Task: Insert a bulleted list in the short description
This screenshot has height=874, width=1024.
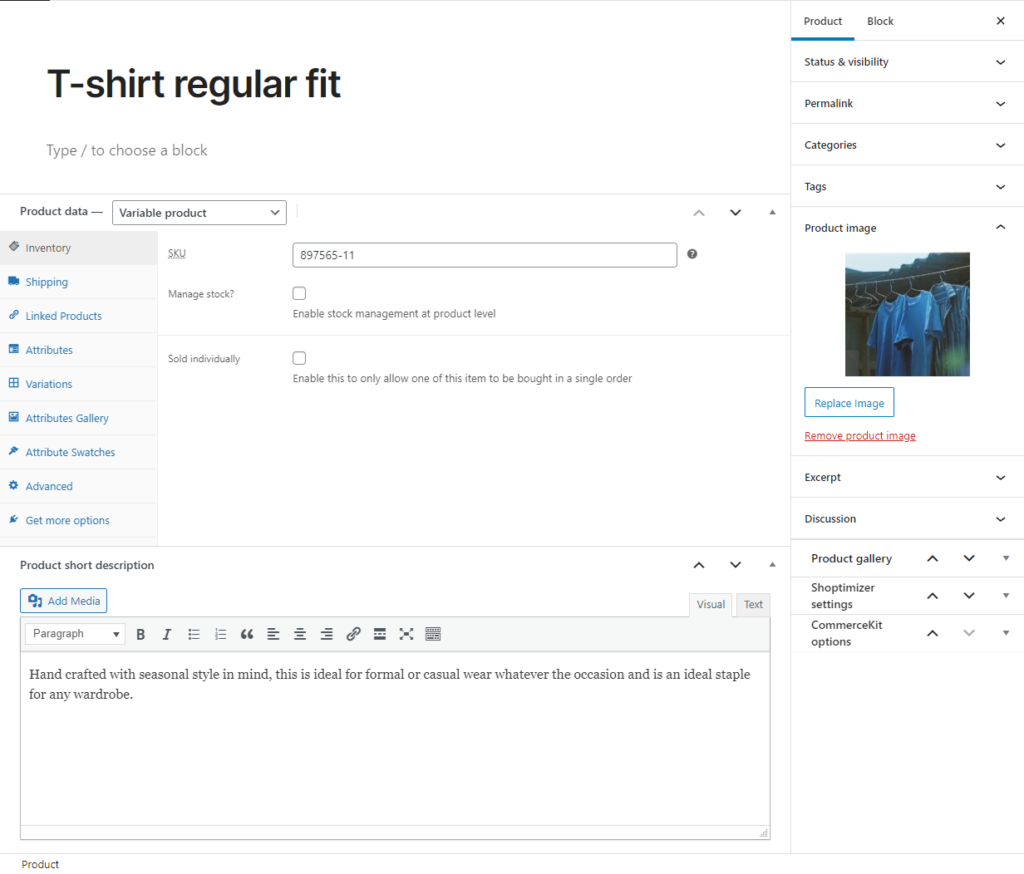Action: coord(194,634)
